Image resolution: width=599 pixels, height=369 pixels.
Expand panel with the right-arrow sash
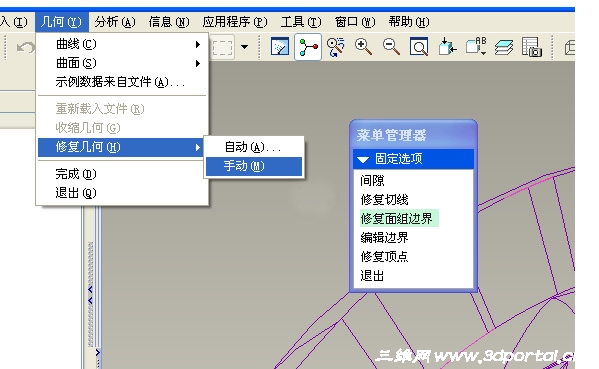click(x=98, y=352)
